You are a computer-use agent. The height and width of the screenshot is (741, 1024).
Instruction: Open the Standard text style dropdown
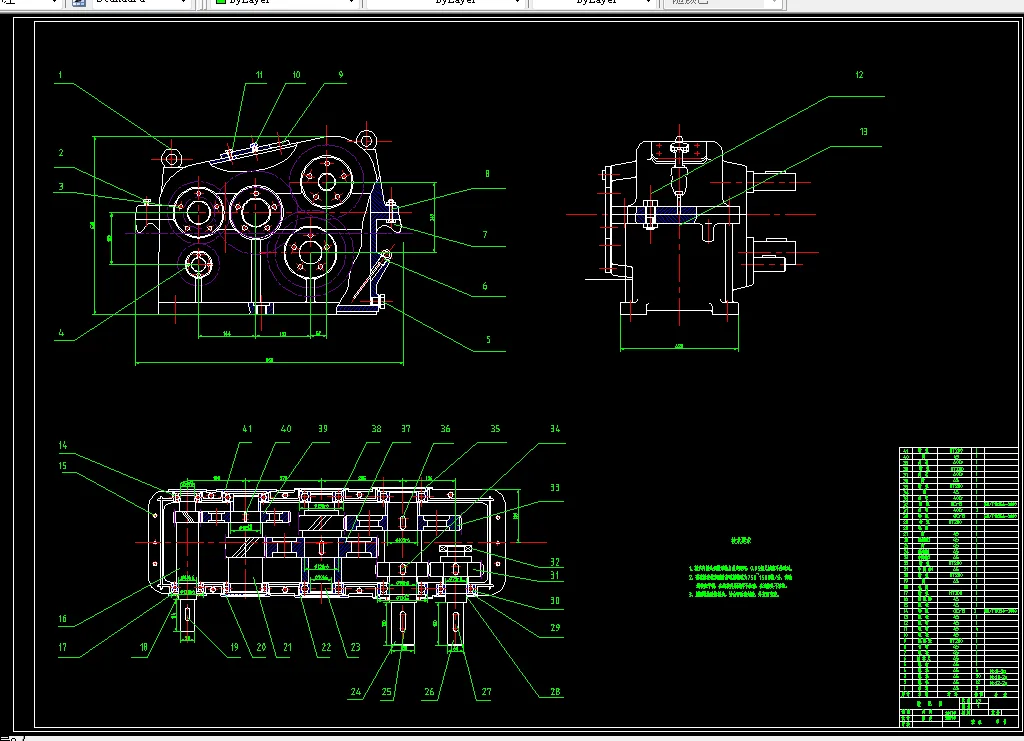pos(140,3)
